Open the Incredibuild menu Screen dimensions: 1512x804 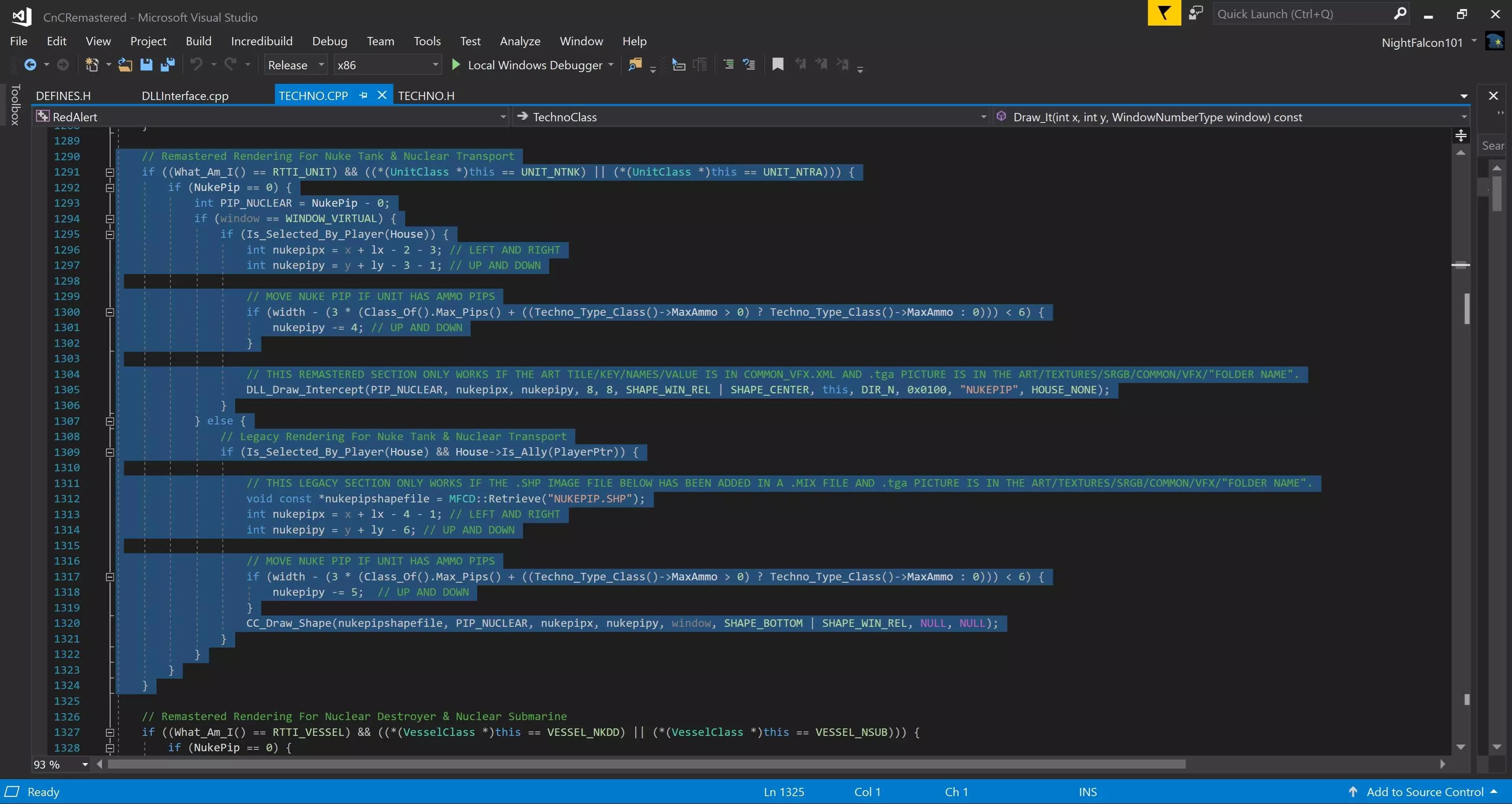click(x=261, y=41)
